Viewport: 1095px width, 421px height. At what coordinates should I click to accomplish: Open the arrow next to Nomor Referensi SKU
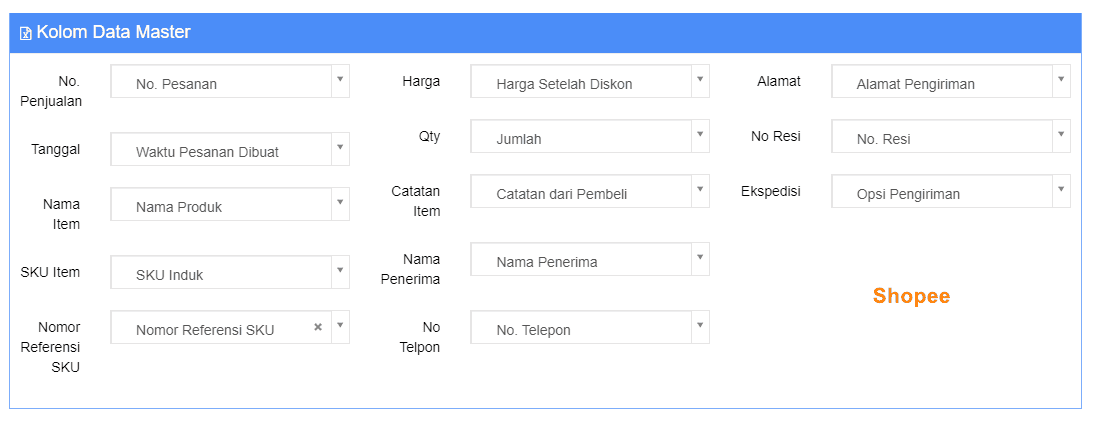[340, 325]
